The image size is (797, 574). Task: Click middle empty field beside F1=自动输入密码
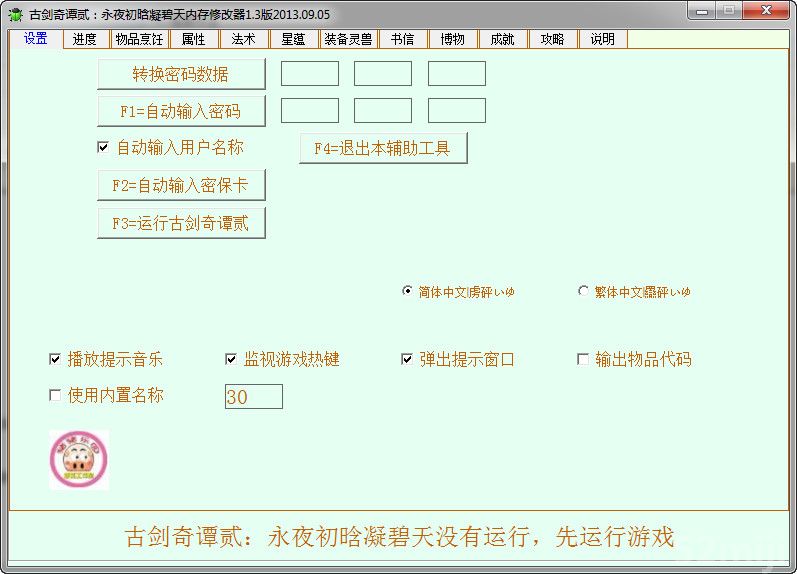click(383, 110)
